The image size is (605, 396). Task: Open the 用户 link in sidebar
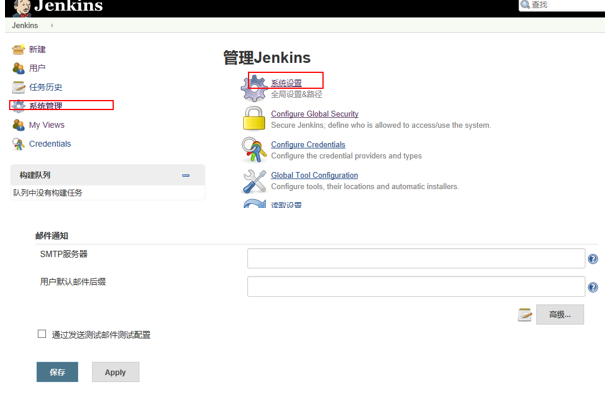pos(37,68)
